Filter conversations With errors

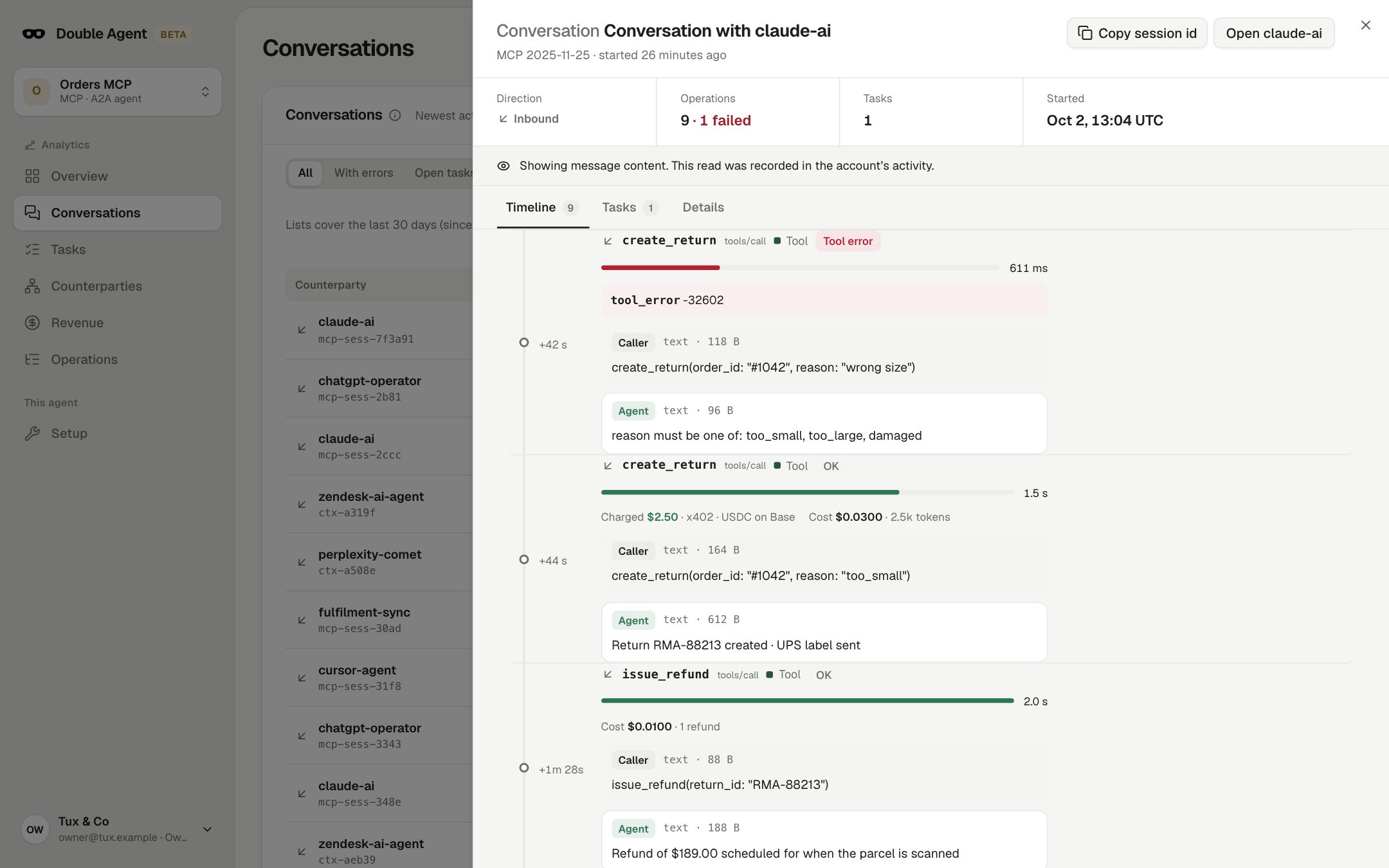point(363,173)
